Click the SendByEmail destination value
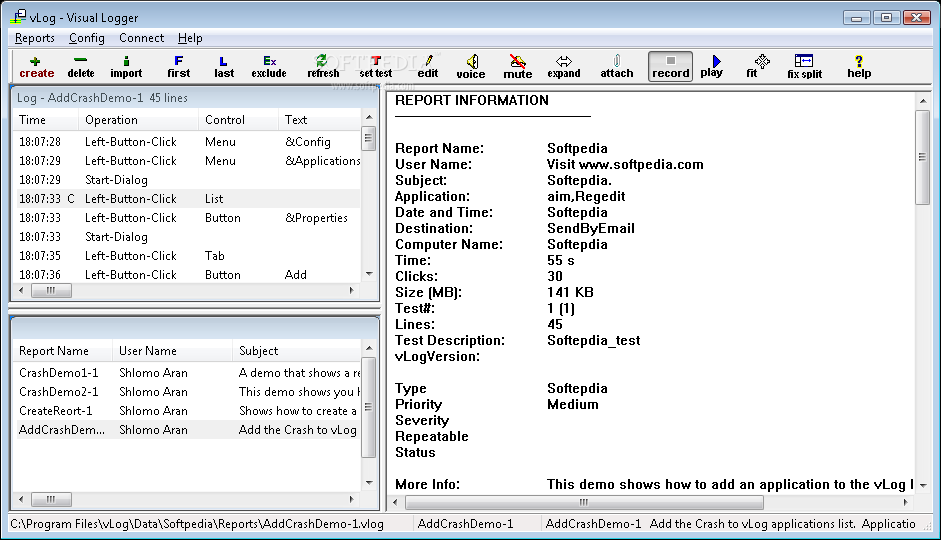 [591, 229]
